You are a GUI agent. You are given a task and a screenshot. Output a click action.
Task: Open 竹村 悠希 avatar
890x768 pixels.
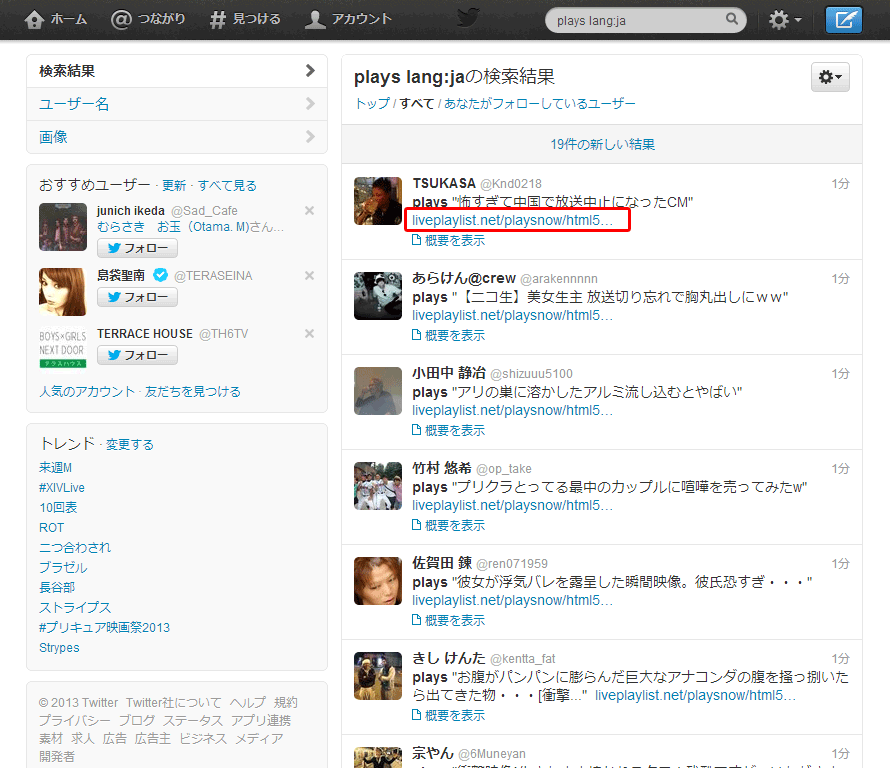click(377, 486)
